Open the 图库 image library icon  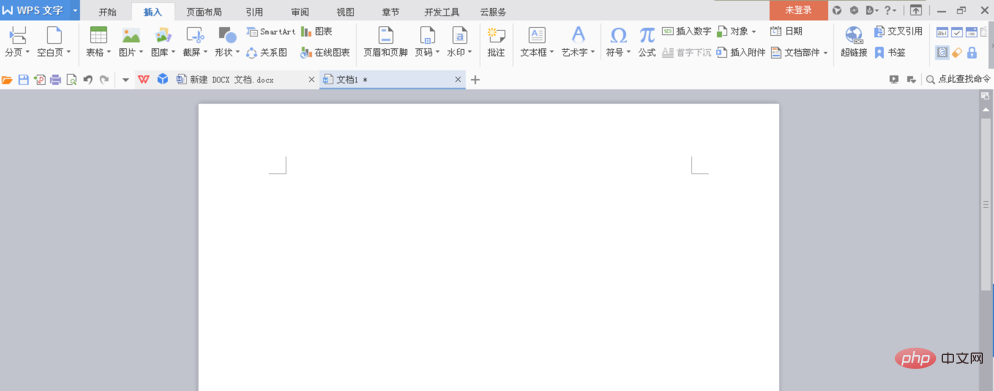(x=164, y=35)
